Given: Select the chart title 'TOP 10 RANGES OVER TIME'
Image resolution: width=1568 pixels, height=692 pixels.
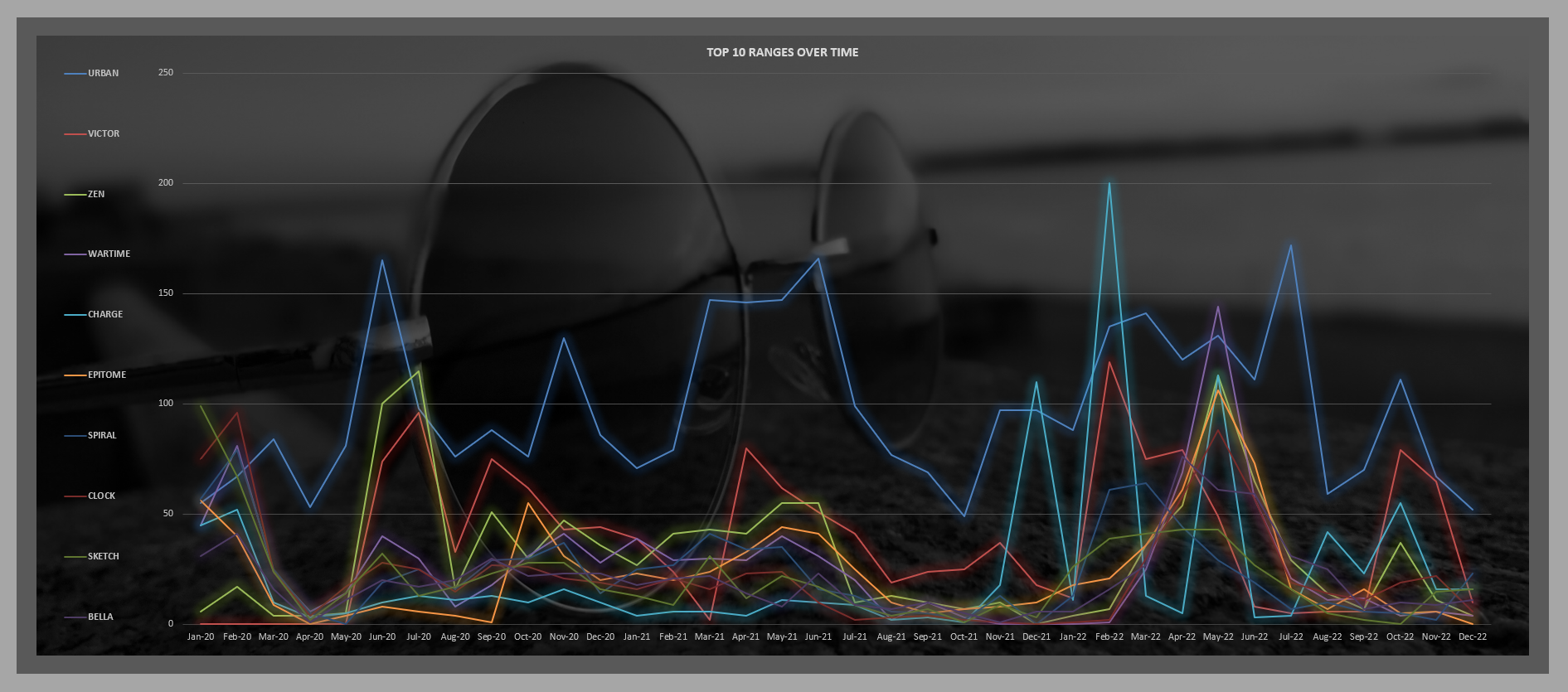Looking at the screenshot, I should click(782, 52).
